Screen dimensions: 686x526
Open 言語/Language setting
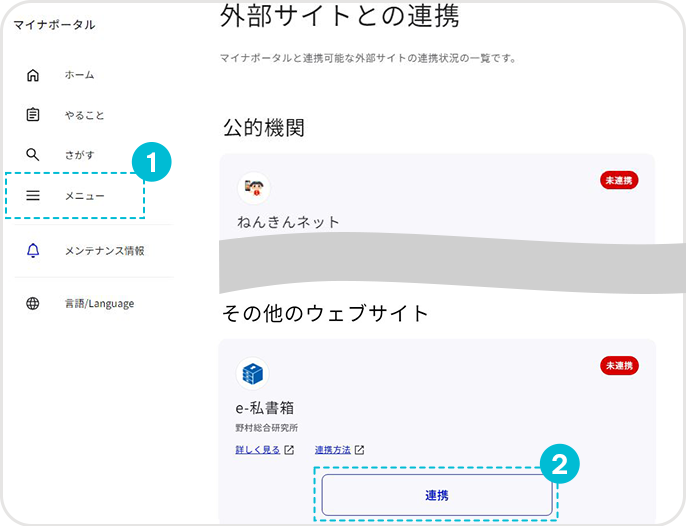pyautogui.click(x=99, y=304)
